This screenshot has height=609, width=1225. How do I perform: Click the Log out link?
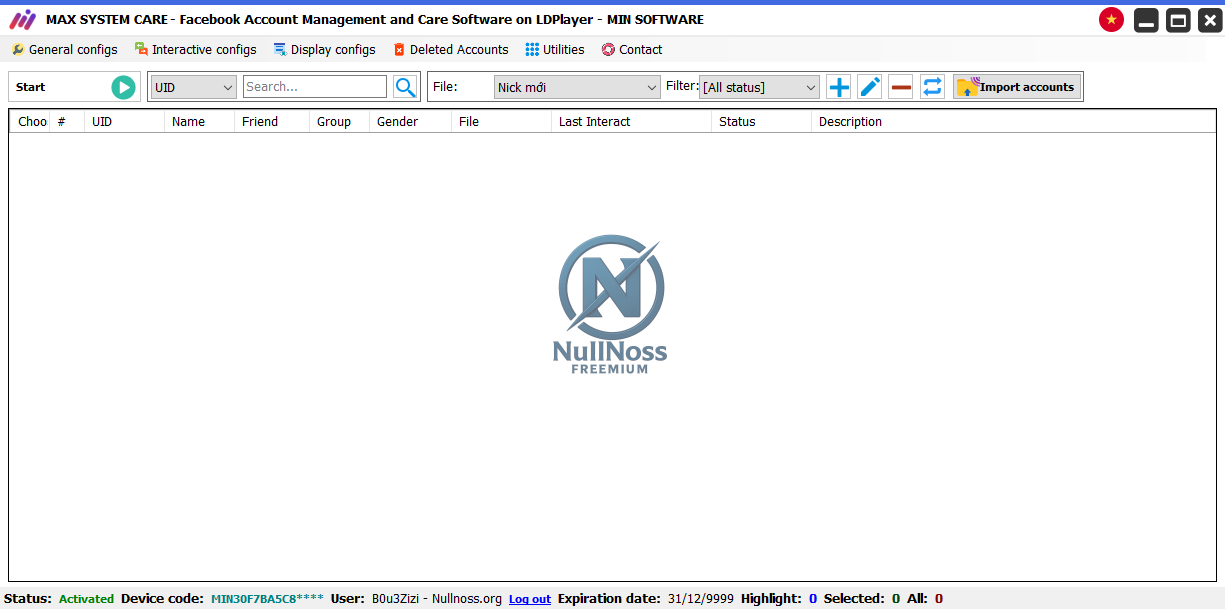coord(530,599)
